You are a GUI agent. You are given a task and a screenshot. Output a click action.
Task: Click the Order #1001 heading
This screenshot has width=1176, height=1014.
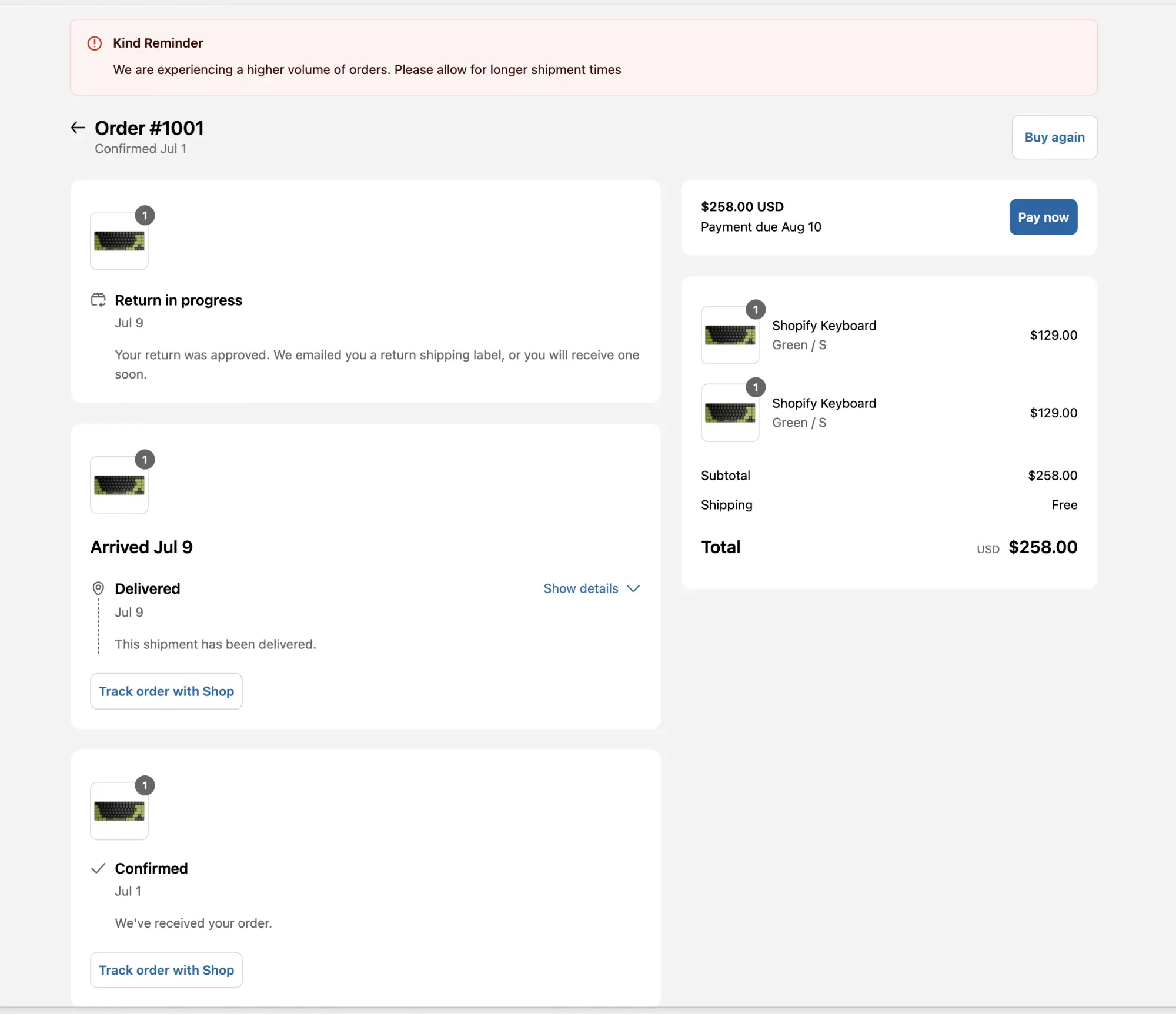click(x=149, y=128)
